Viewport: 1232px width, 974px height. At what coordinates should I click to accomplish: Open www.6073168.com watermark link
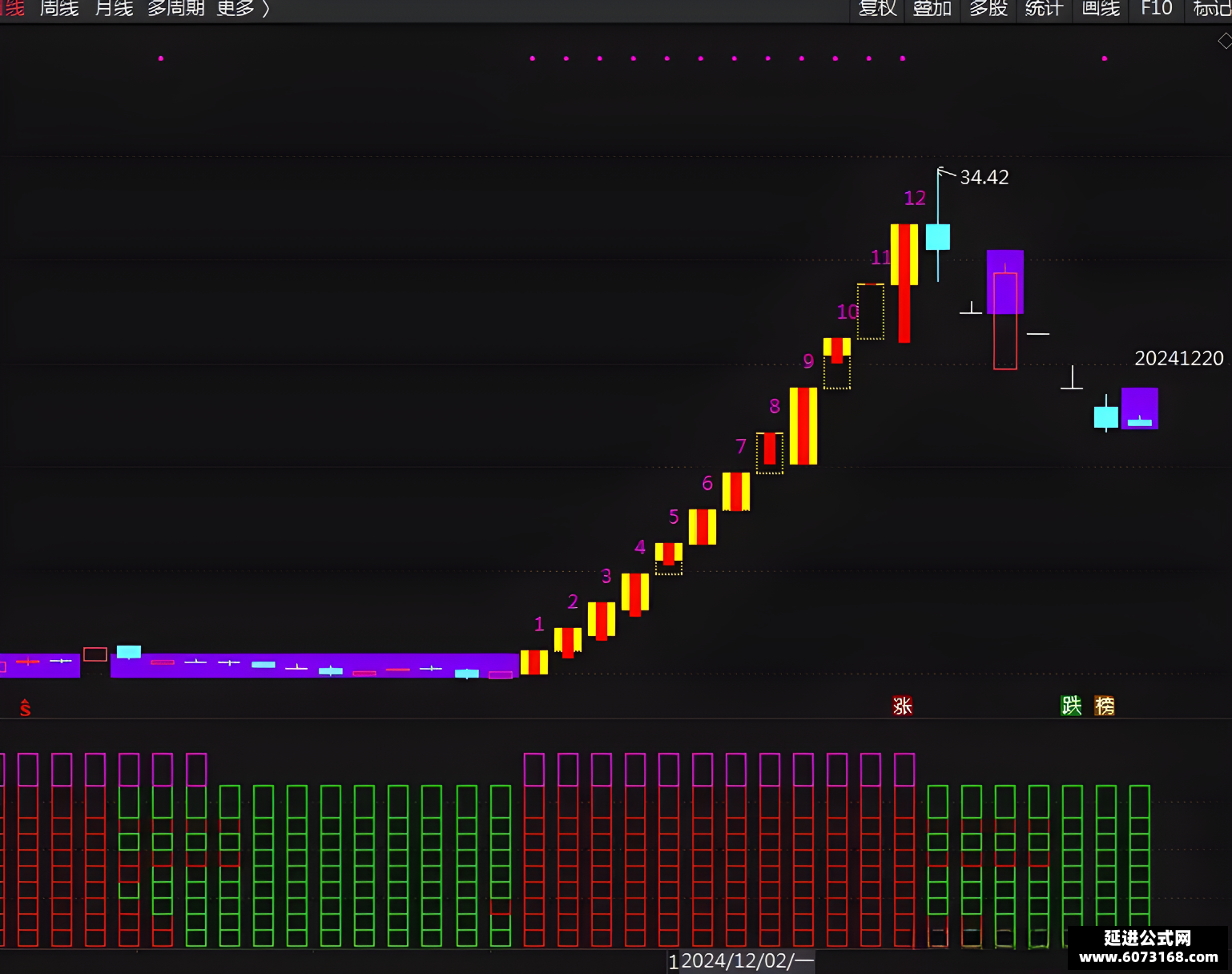[x=1149, y=957]
